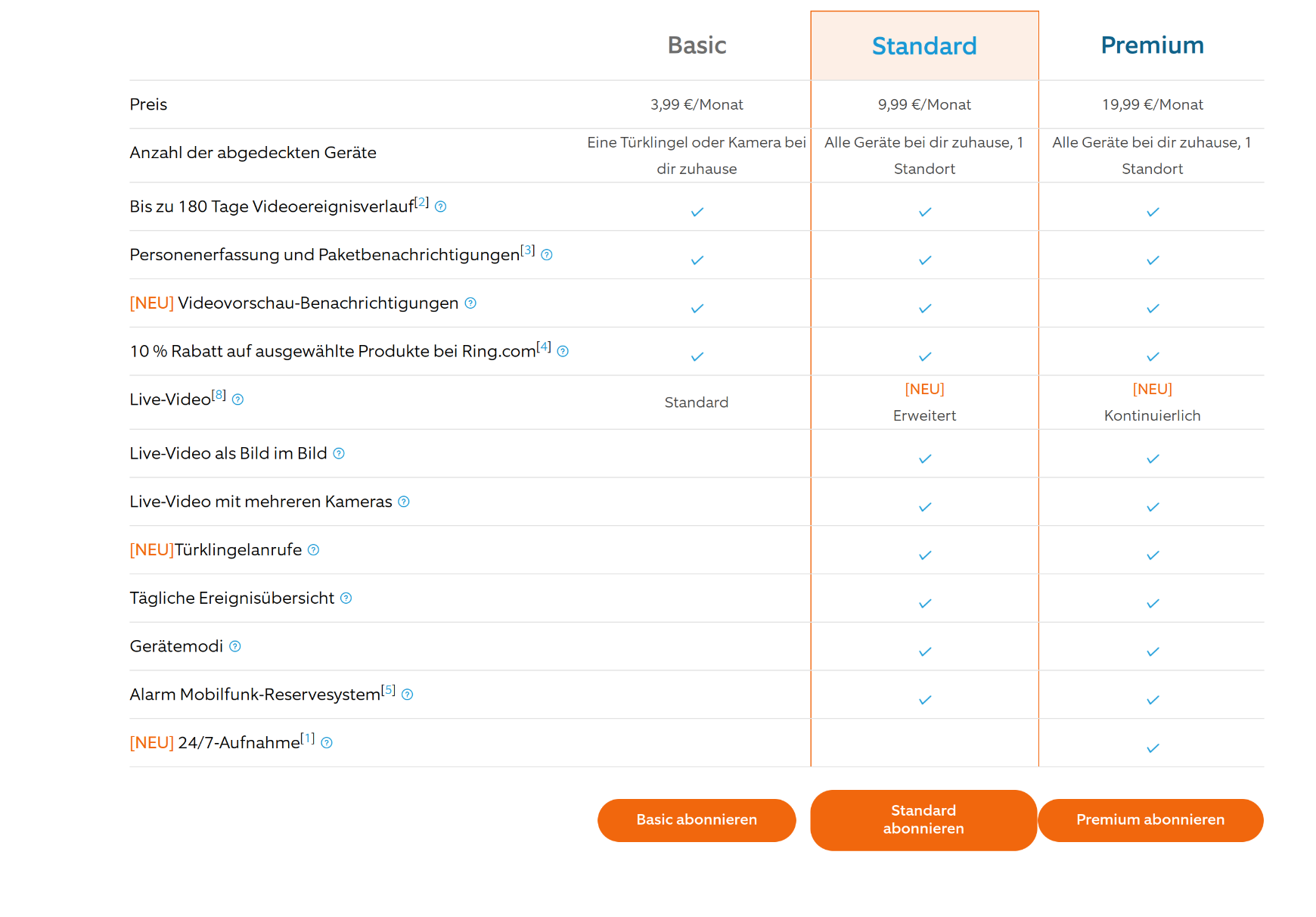Viewport: 1316px width, 917px height.
Task: Open help icon next to Personenerfassung und Paketbenachrichtigungen
Action: point(547,255)
